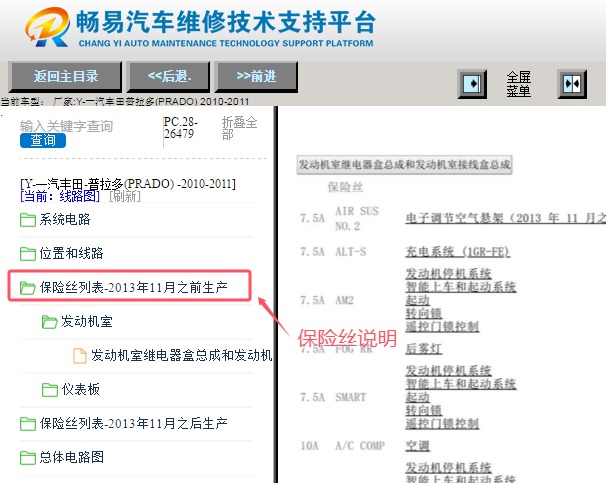Open 遥控门锁控制 link in AM2 row
606x483 pixels.
tap(442, 327)
